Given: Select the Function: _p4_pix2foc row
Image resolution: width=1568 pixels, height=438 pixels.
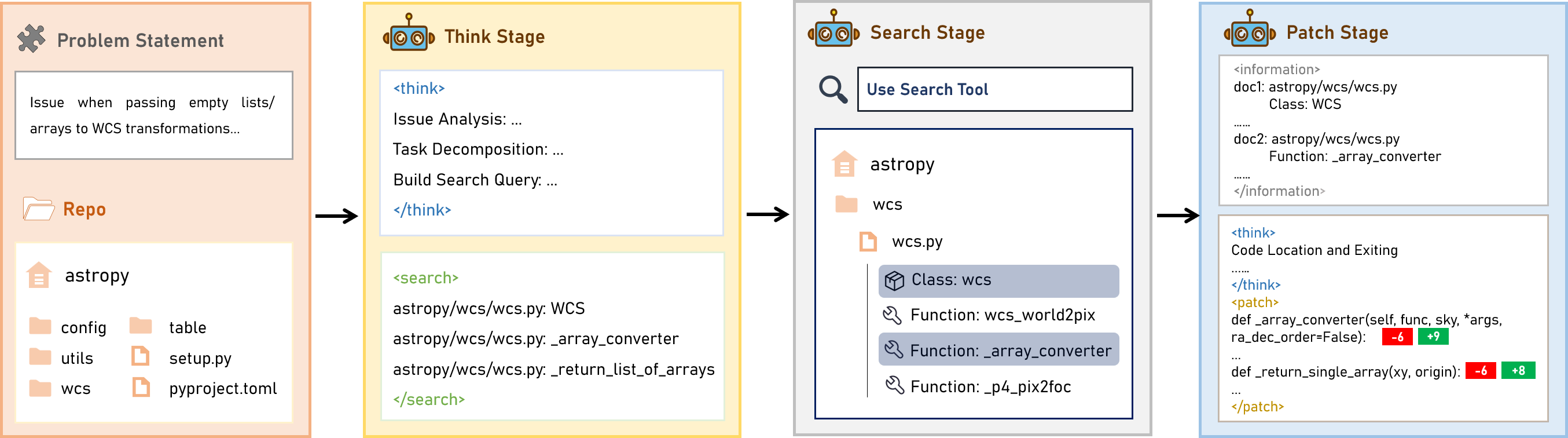Looking at the screenshot, I should click(978, 386).
